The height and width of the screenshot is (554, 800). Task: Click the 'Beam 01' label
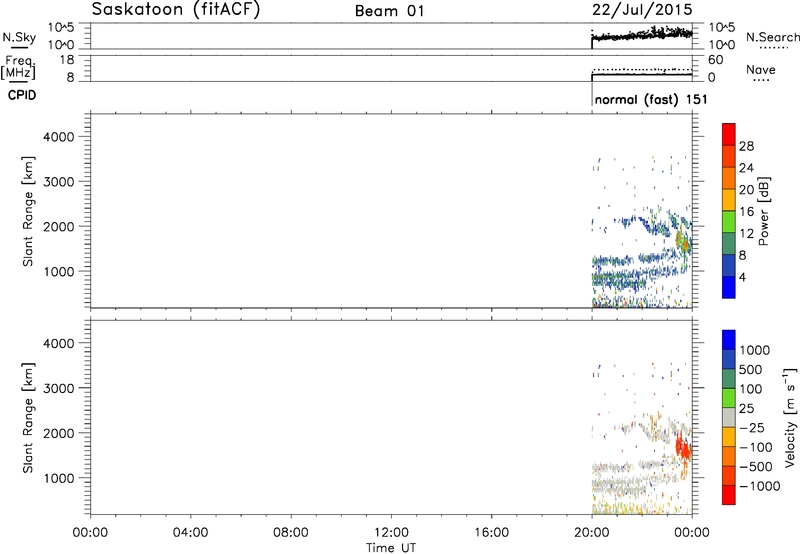click(x=390, y=11)
